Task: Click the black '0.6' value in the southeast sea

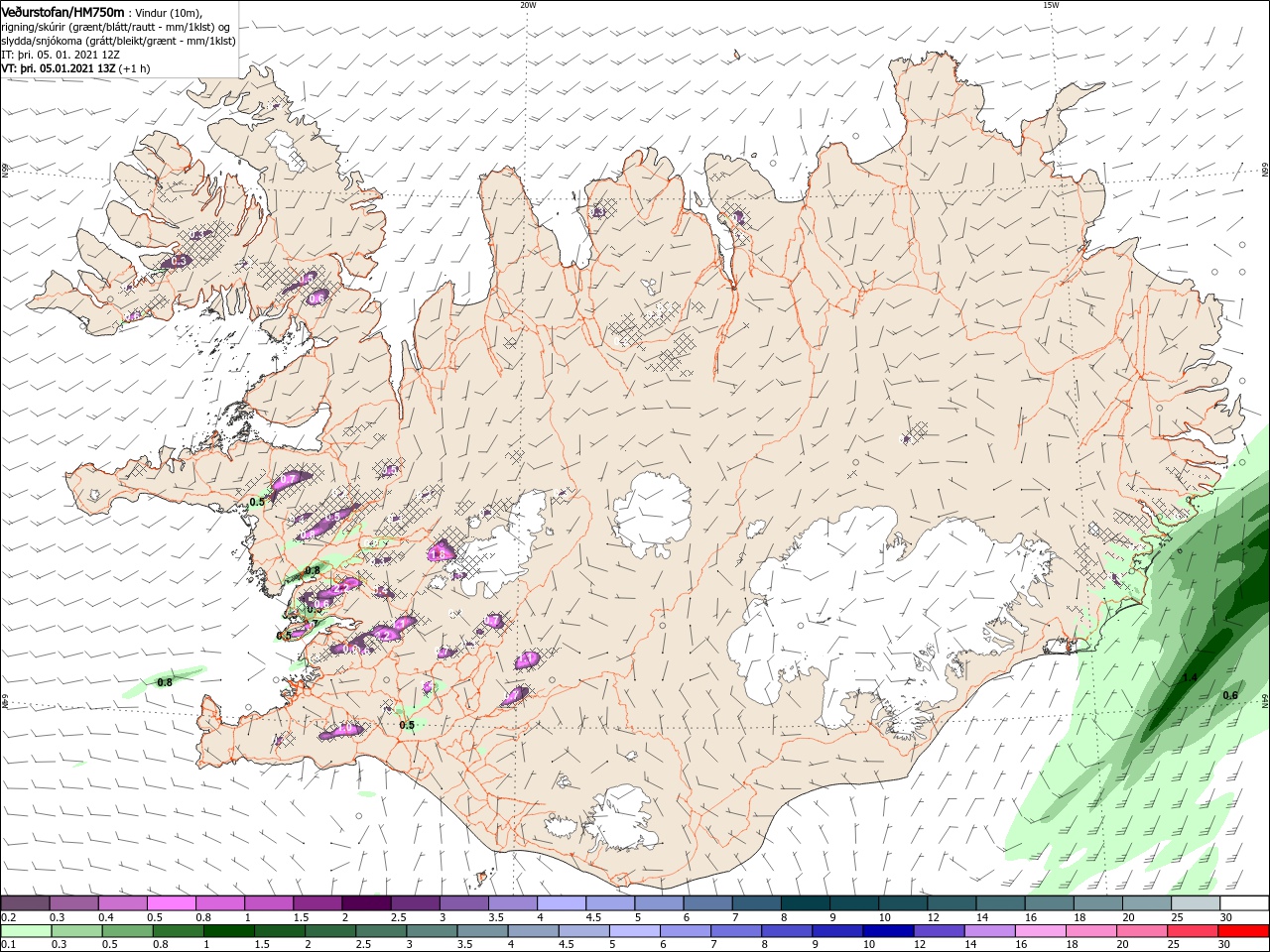Action: coord(1230,695)
